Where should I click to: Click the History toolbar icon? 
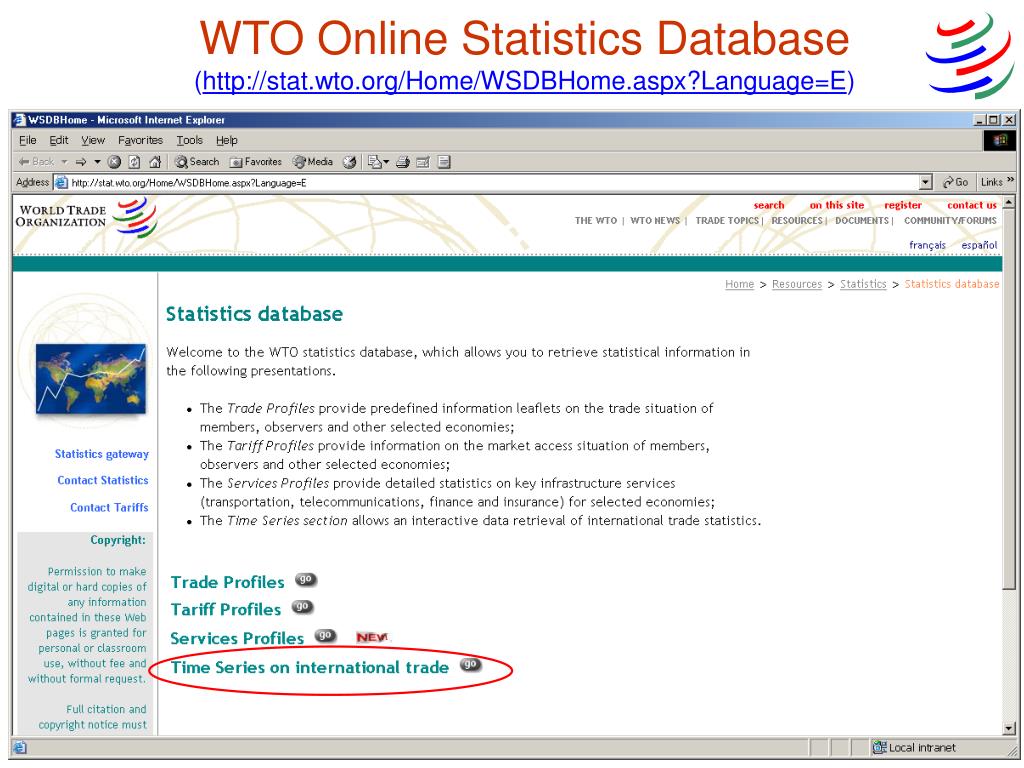coord(350,162)
